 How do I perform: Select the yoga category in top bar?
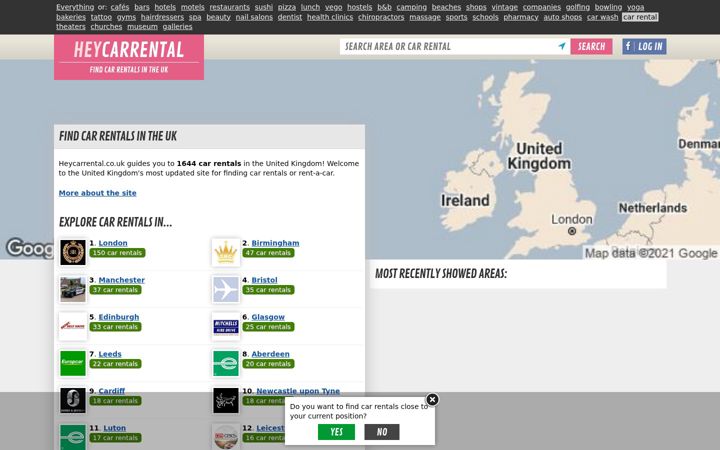point(636,7)
